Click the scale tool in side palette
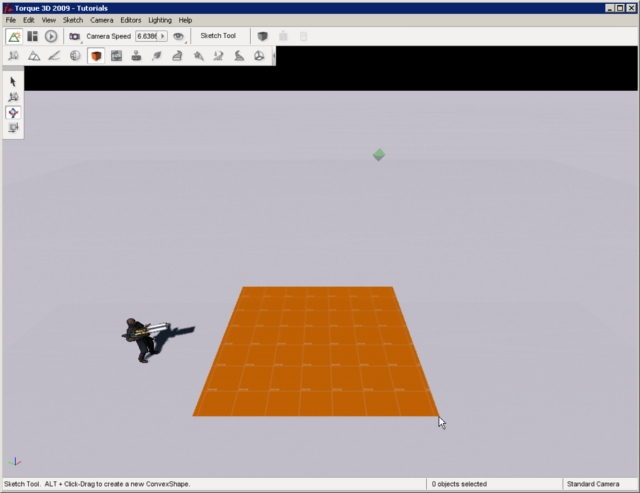Viewport: 640px width, 493px height. [13, 128]
